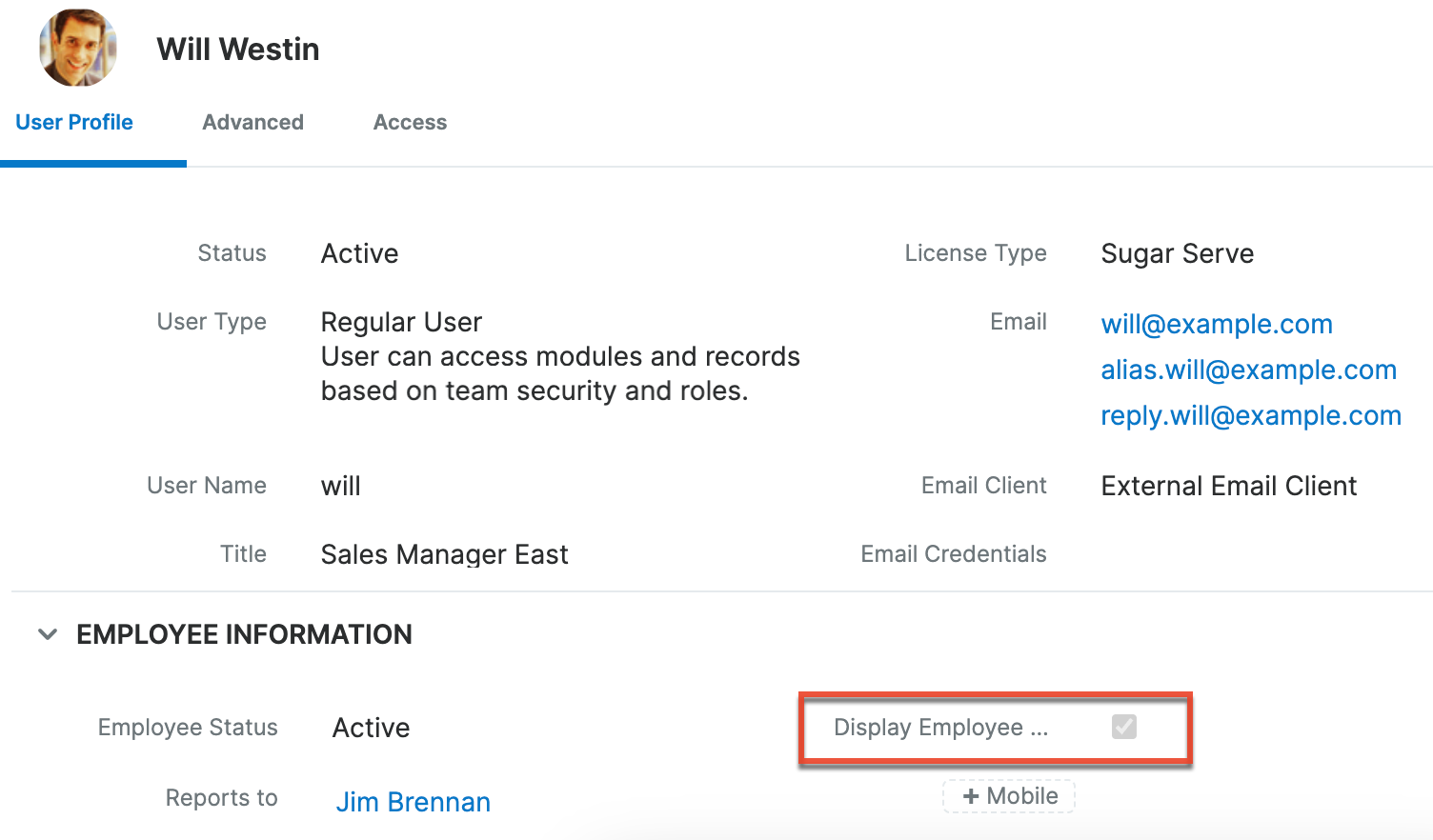Click the Regular User type value

click(x=401, y=322)
